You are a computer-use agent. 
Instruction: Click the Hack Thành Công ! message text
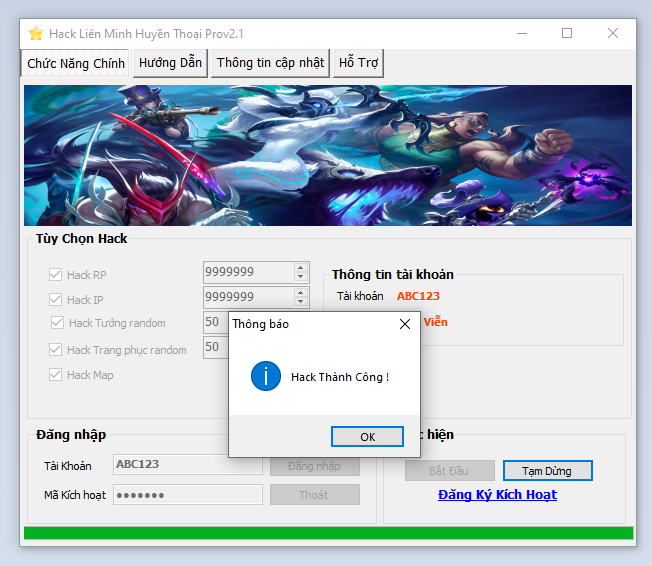(340, 377)
